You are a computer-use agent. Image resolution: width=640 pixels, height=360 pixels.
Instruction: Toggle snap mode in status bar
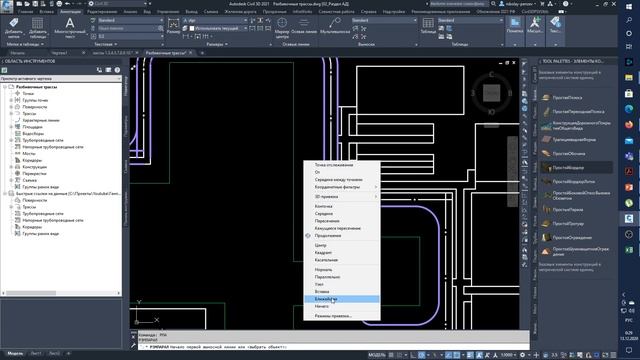coord(400,355)
